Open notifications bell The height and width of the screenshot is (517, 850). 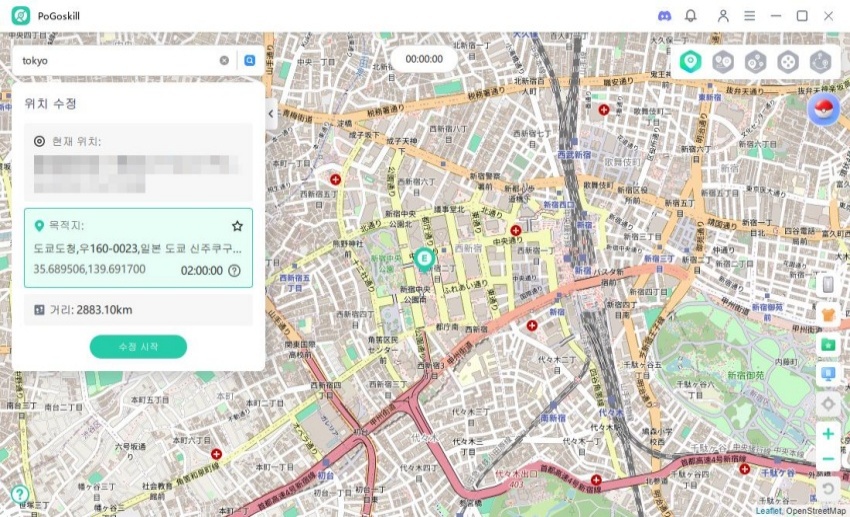(691, 16)
